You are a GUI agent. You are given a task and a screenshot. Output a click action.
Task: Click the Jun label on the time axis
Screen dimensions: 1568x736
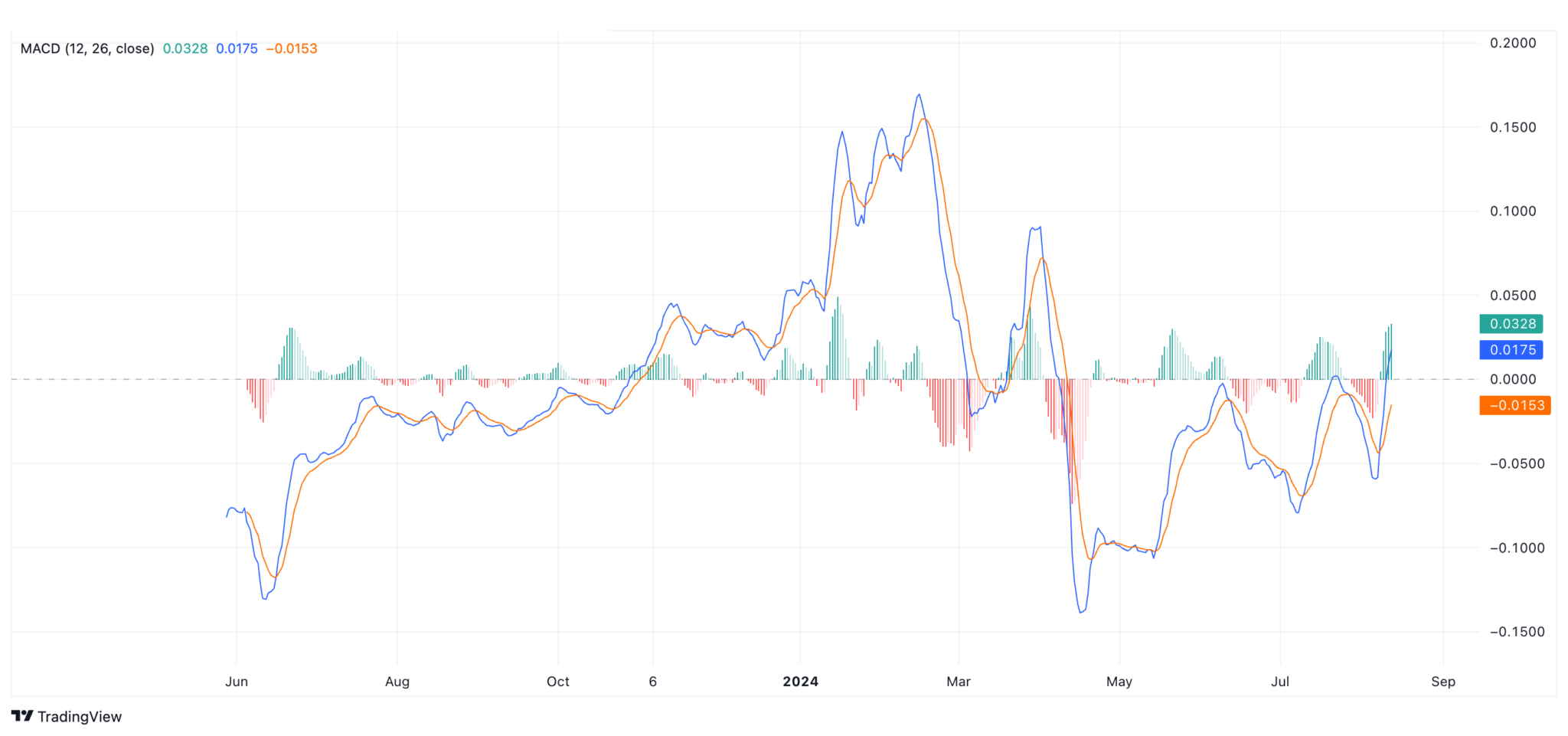tap(237, 682)
